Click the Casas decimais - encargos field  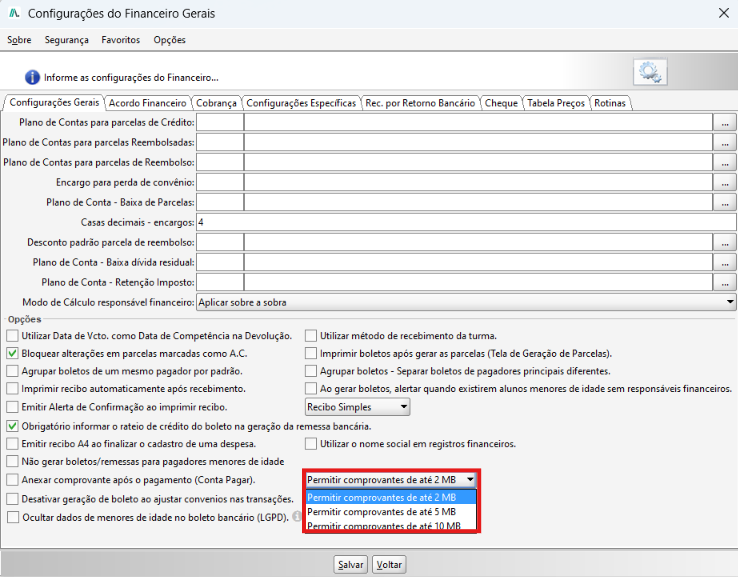pos(466,223)
